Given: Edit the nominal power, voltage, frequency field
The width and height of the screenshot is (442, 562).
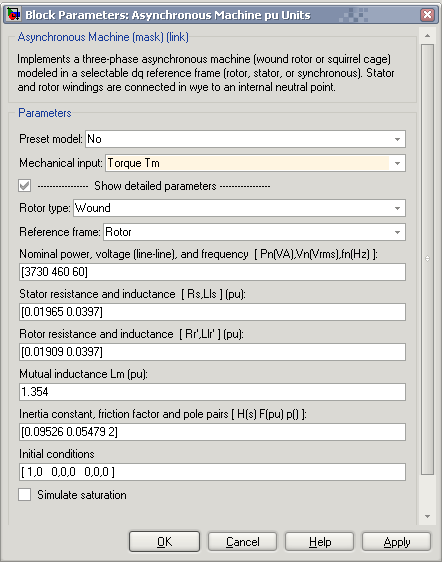Looking at the screenshot, I should point(212,272).
